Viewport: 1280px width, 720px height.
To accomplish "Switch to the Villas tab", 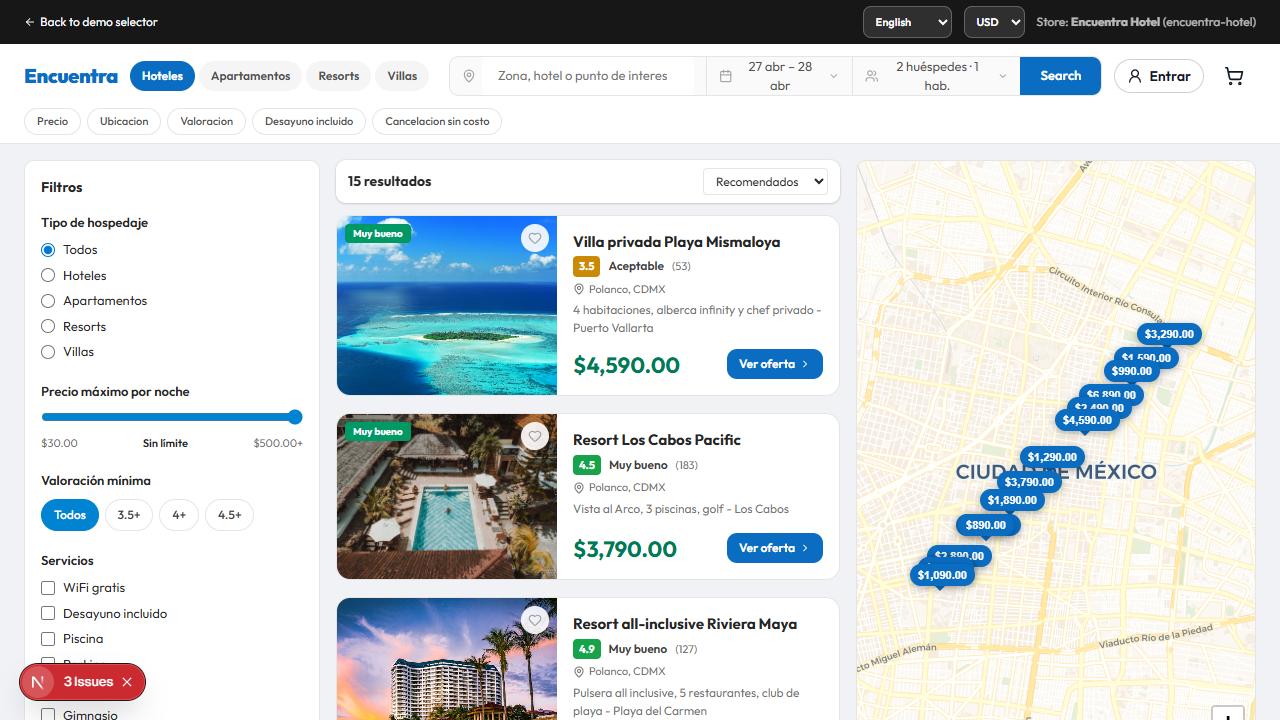I will 402,76.
